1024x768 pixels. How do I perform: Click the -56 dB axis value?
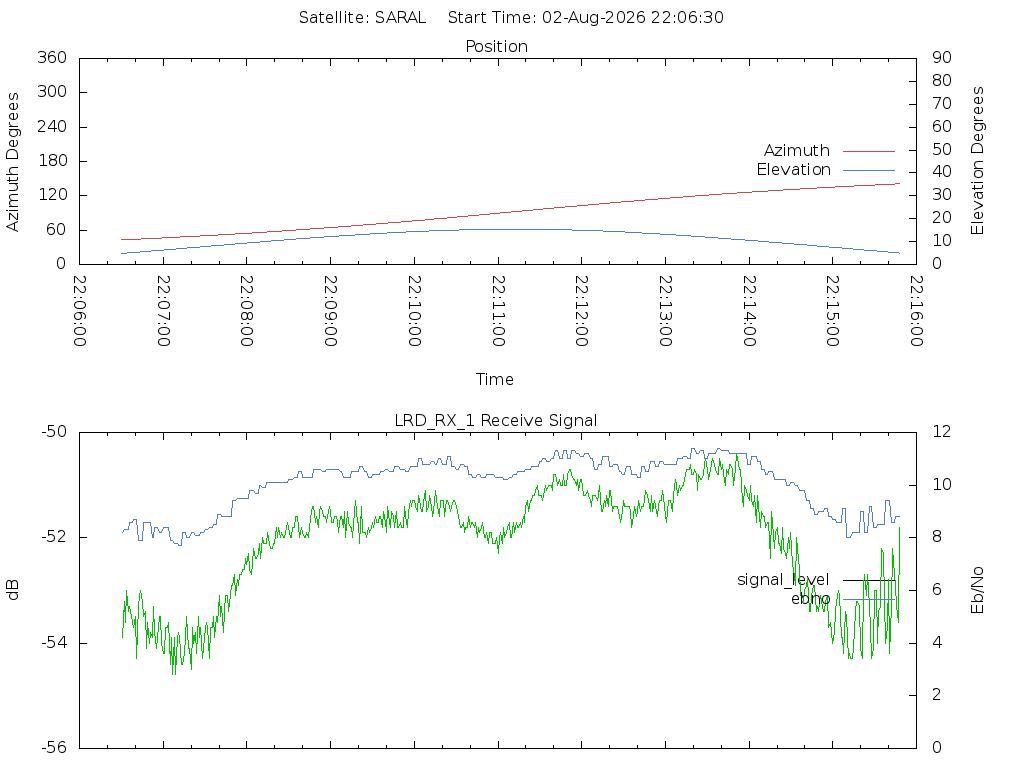(x=55, y=748)
